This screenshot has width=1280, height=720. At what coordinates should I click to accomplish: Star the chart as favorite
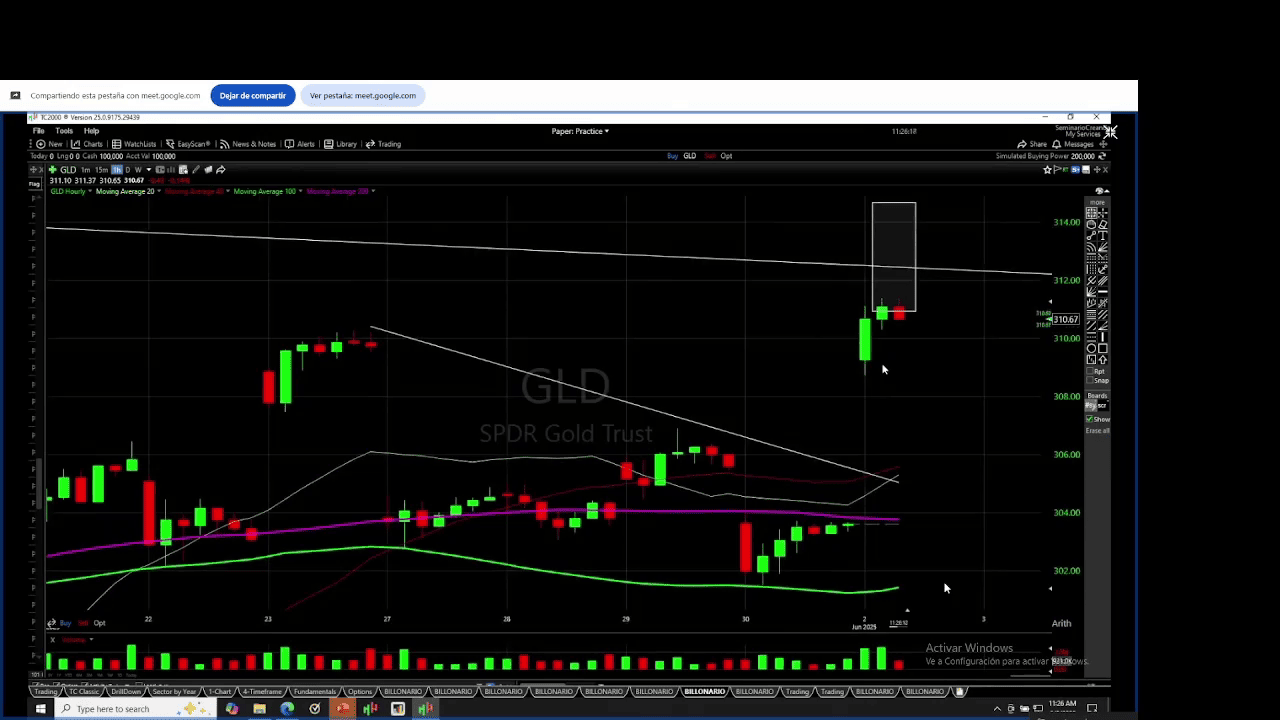[1047, 170]
